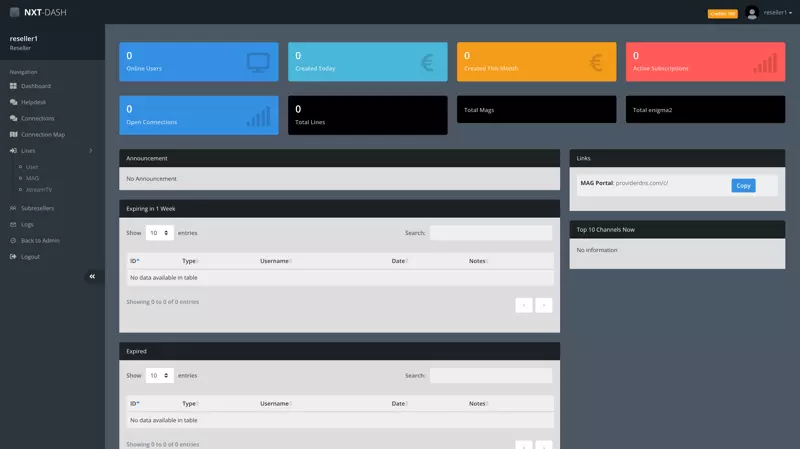
Task: Go to Back to Admin
Action: (40, 241)
